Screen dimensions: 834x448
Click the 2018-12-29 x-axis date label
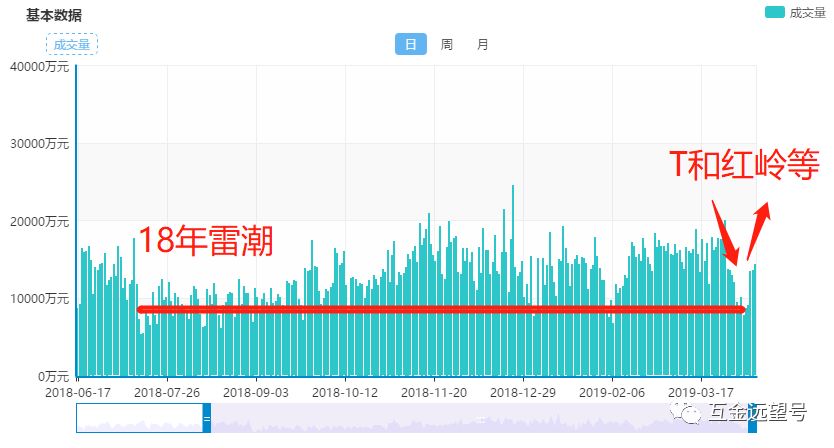pos(523,393)
